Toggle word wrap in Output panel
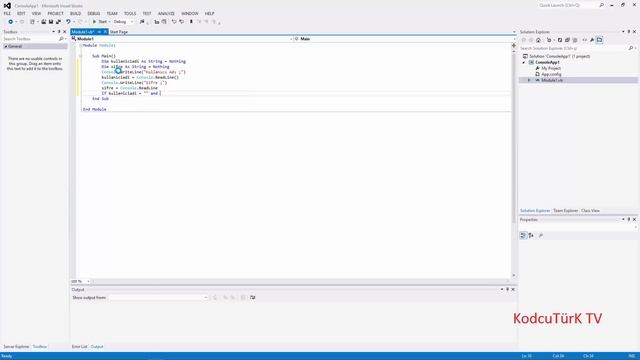The height and width of the screenshot is (360, 640). coord(253,298)
